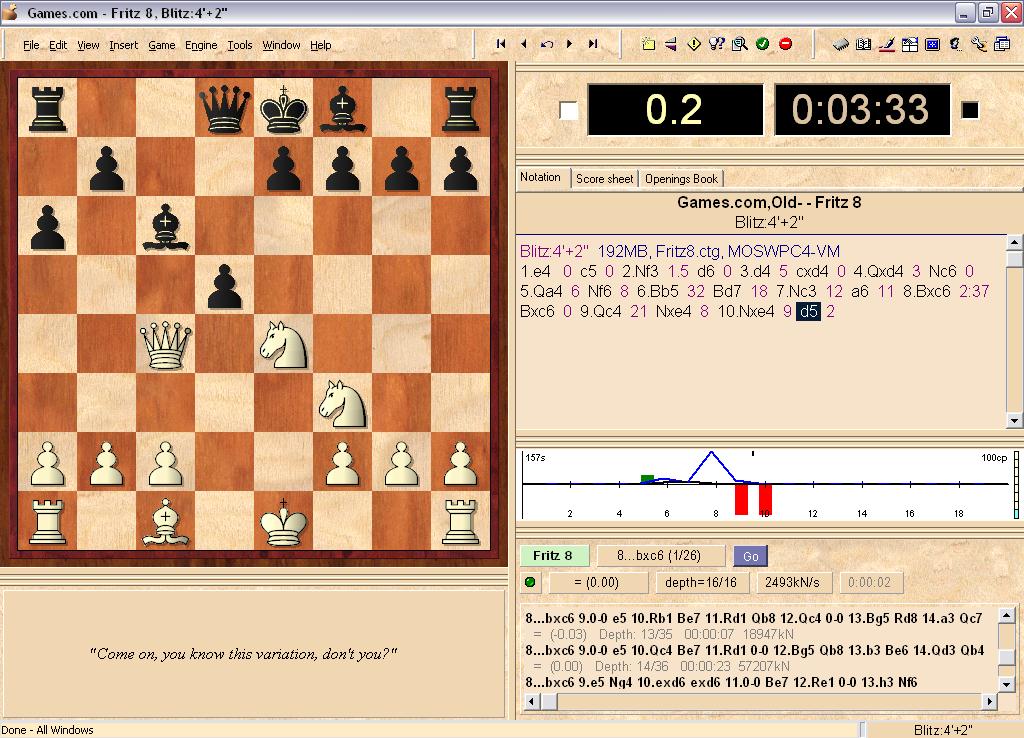Click the 2493kN/s speed button
This screenshot has height=738, width=1024.
[792, 582]
